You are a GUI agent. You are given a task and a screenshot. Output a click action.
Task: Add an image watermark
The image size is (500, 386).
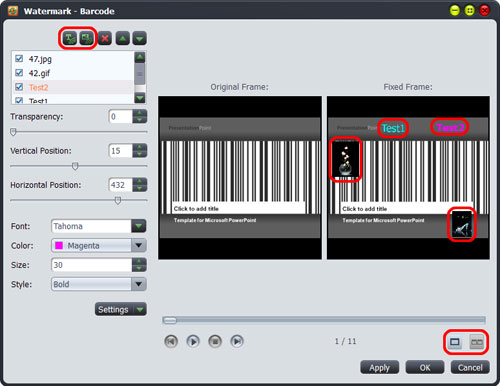[x=86, y=39]
